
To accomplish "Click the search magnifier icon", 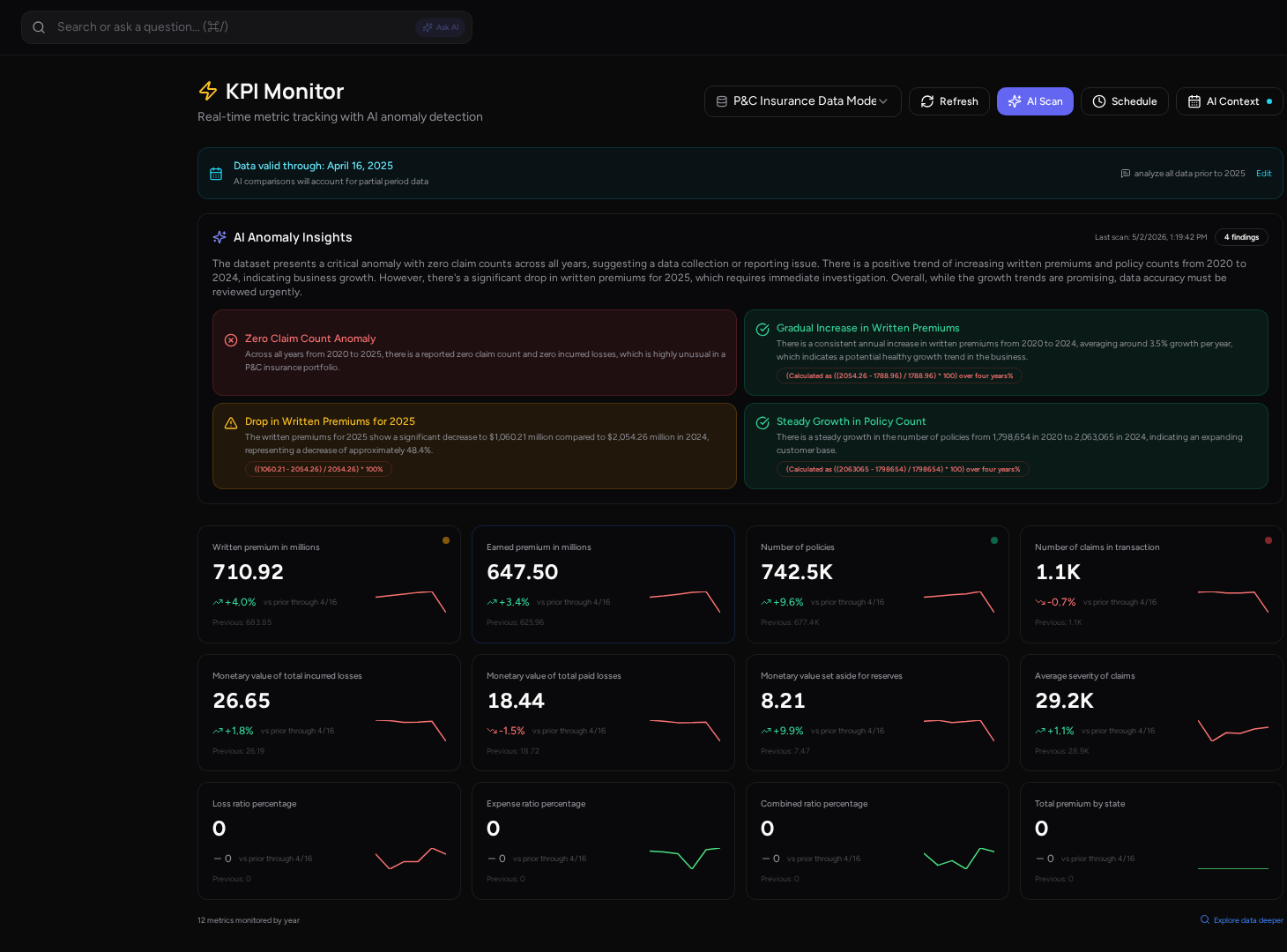I will (x=39, y=27).
